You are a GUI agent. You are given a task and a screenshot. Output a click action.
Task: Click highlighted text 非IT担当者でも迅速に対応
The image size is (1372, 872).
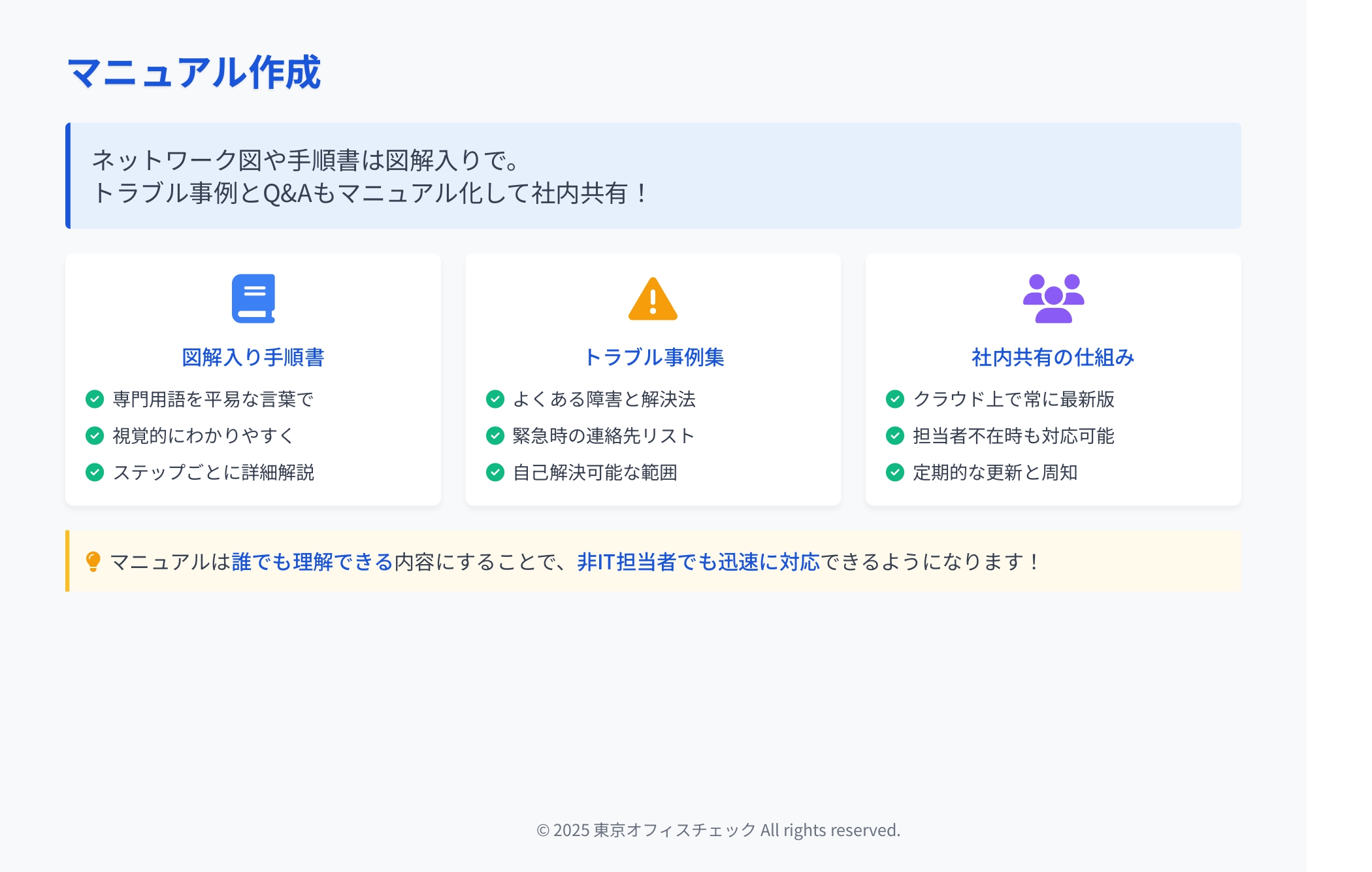[x=698, y=562]
